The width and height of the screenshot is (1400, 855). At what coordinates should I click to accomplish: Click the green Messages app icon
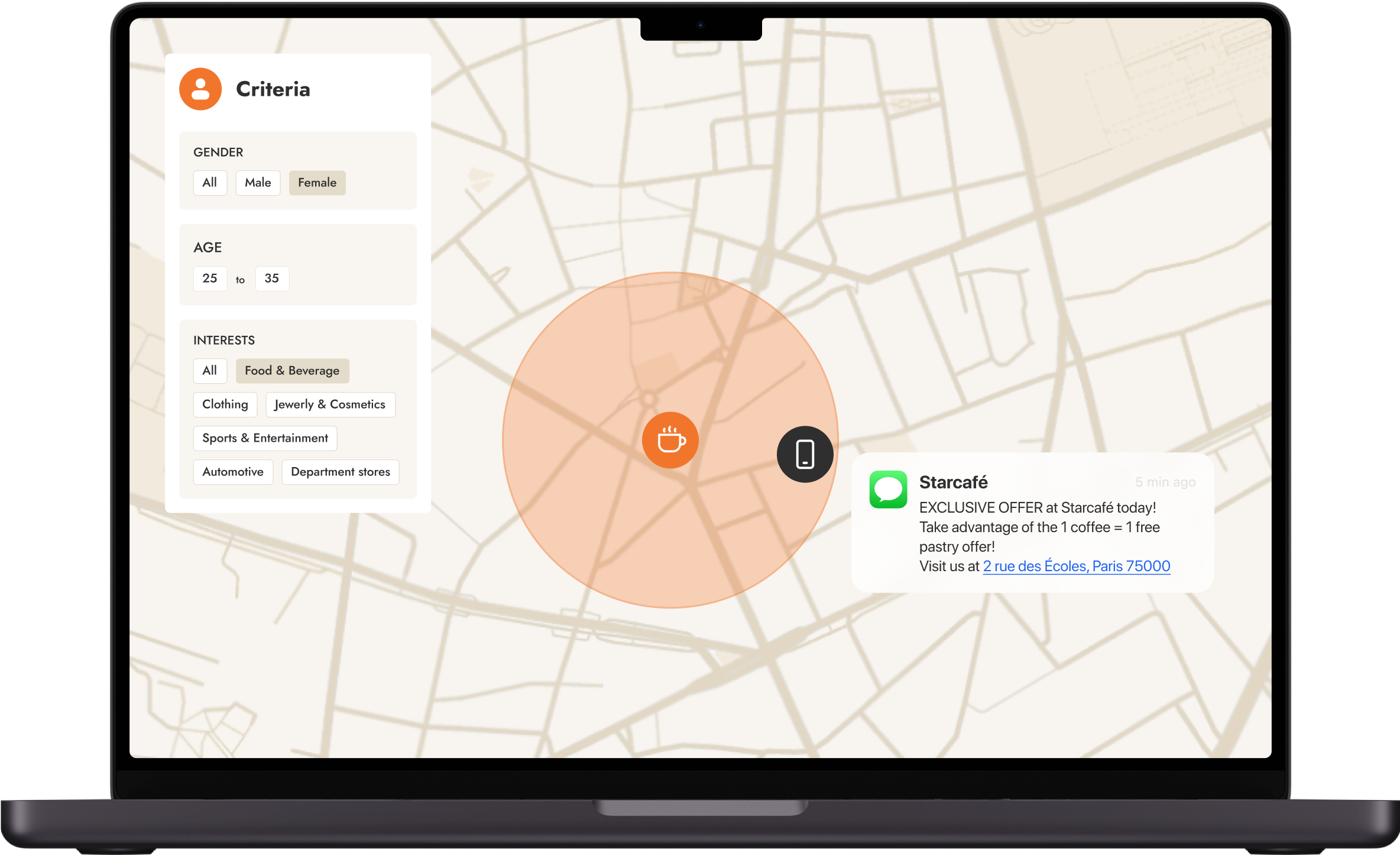point(888,489)
